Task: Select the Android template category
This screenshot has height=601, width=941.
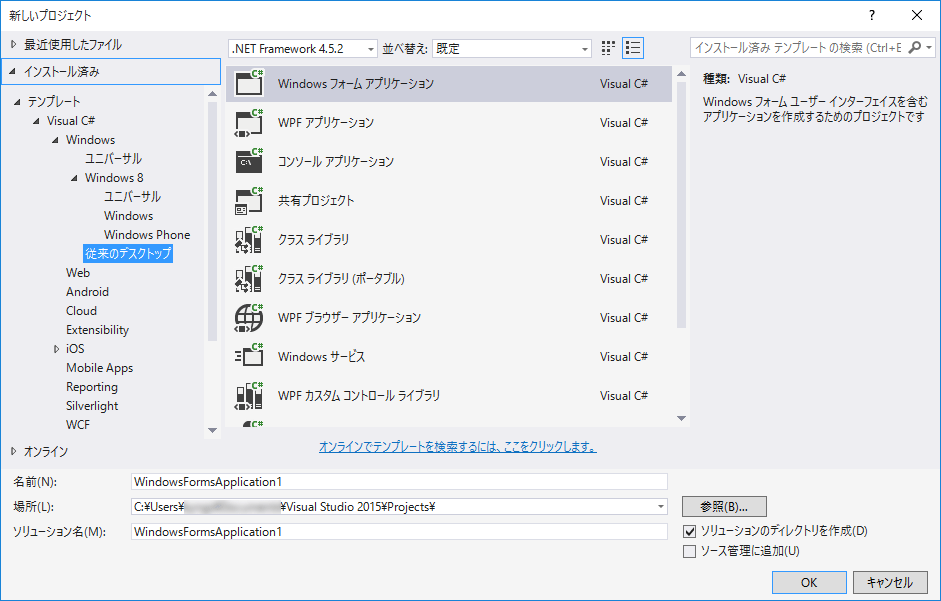Action: pos(88,292)
